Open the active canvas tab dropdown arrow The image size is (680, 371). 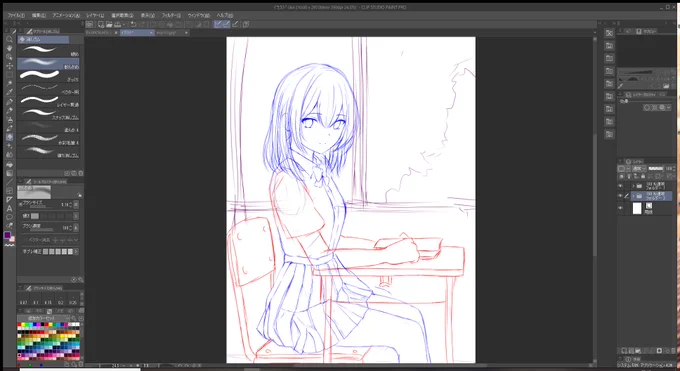click(151, 33)
